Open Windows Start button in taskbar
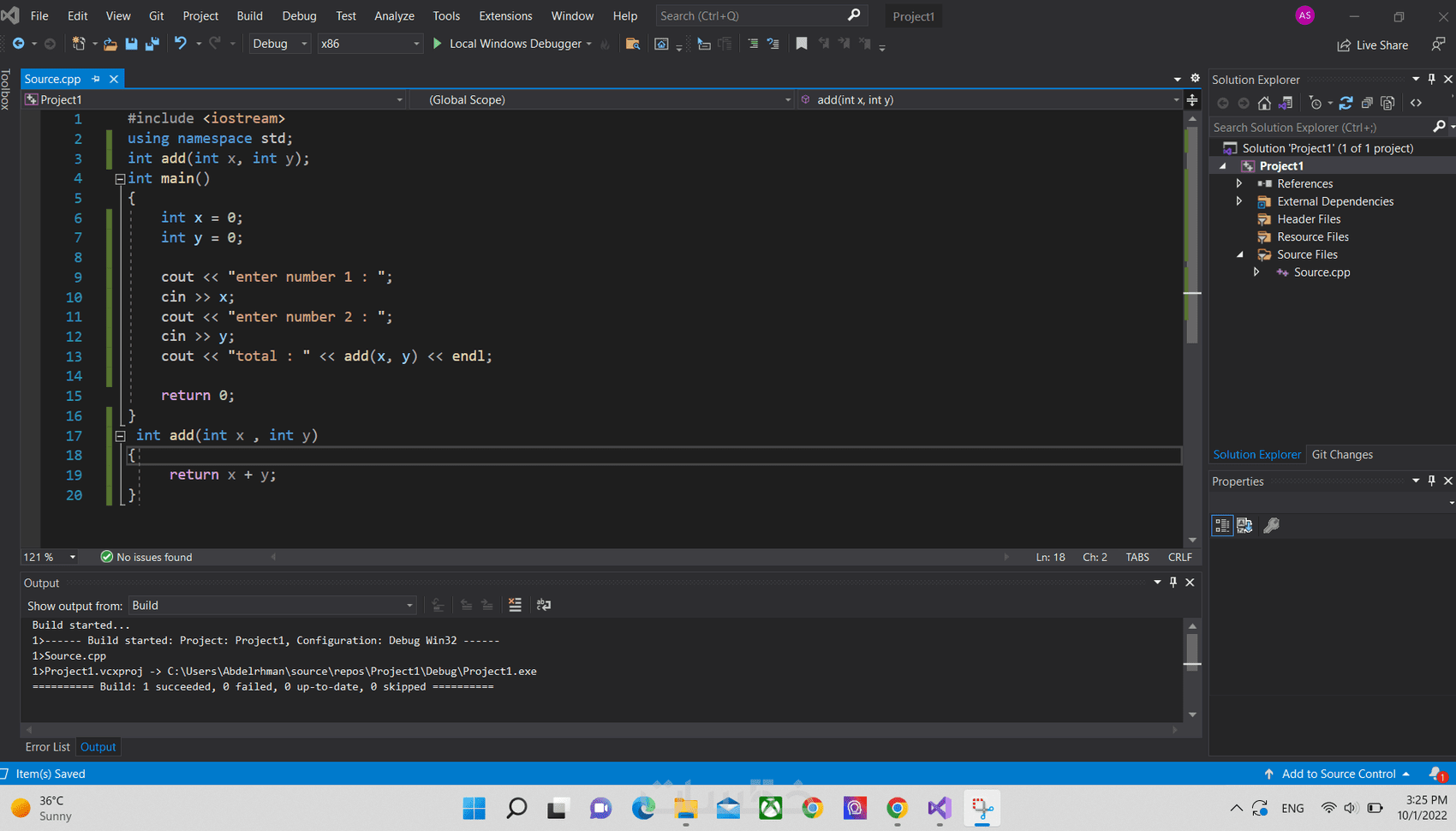The image size is (1456, 831). [474, 808]
